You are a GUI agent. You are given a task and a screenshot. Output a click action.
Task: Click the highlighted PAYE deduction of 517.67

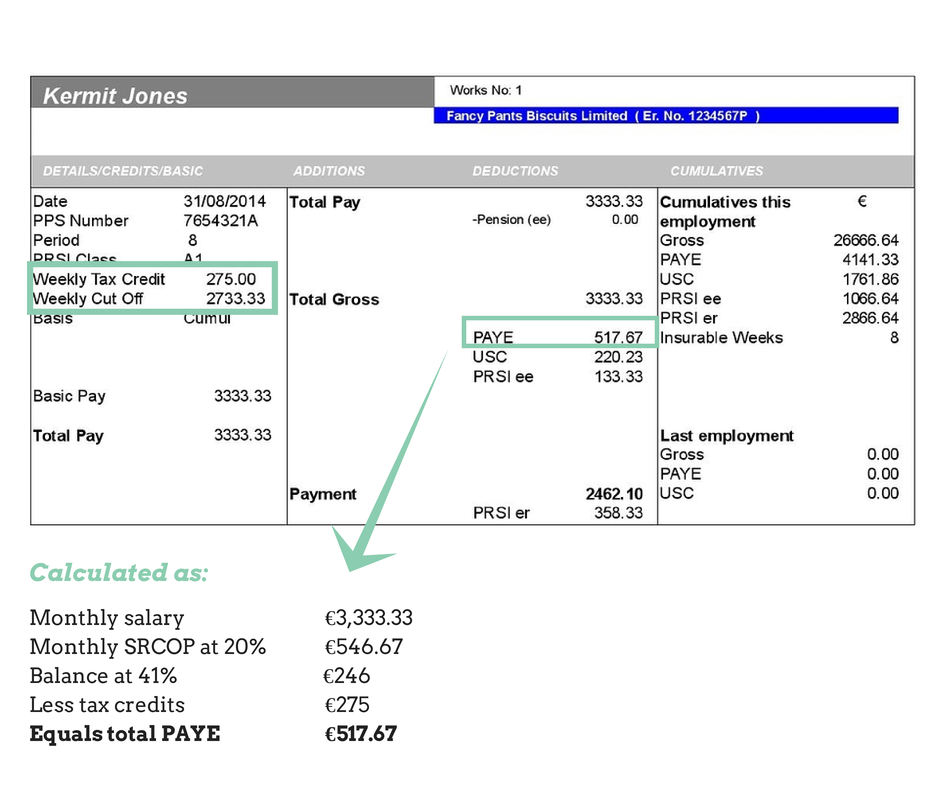click(x=558, y=338)
